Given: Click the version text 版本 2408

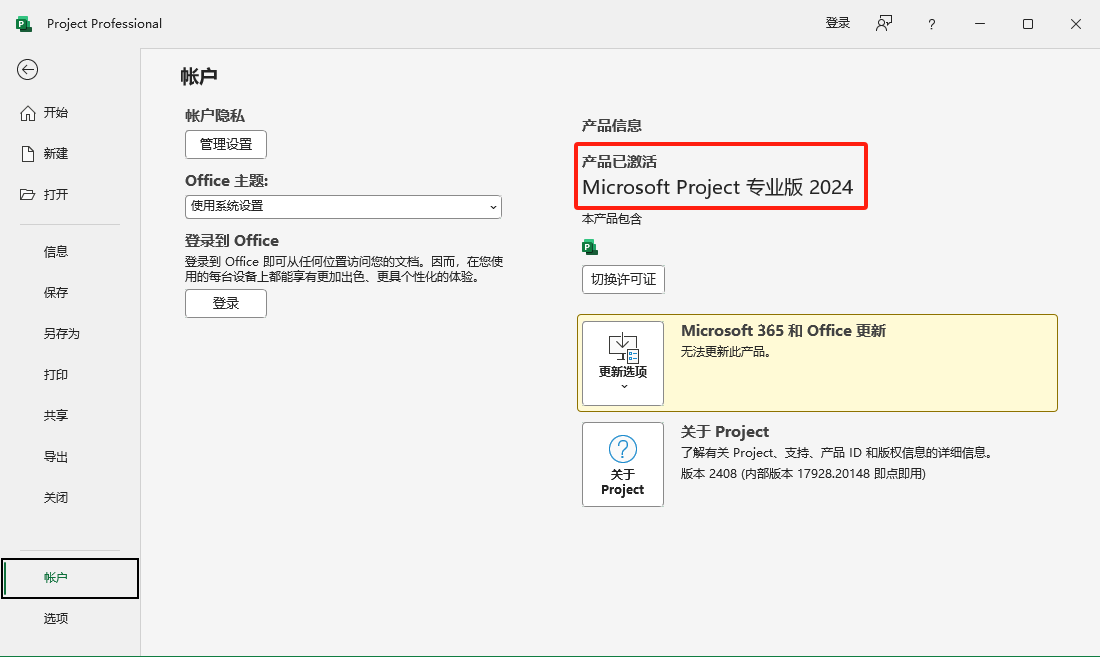Looking at the screenshot, I should point(803,474).
